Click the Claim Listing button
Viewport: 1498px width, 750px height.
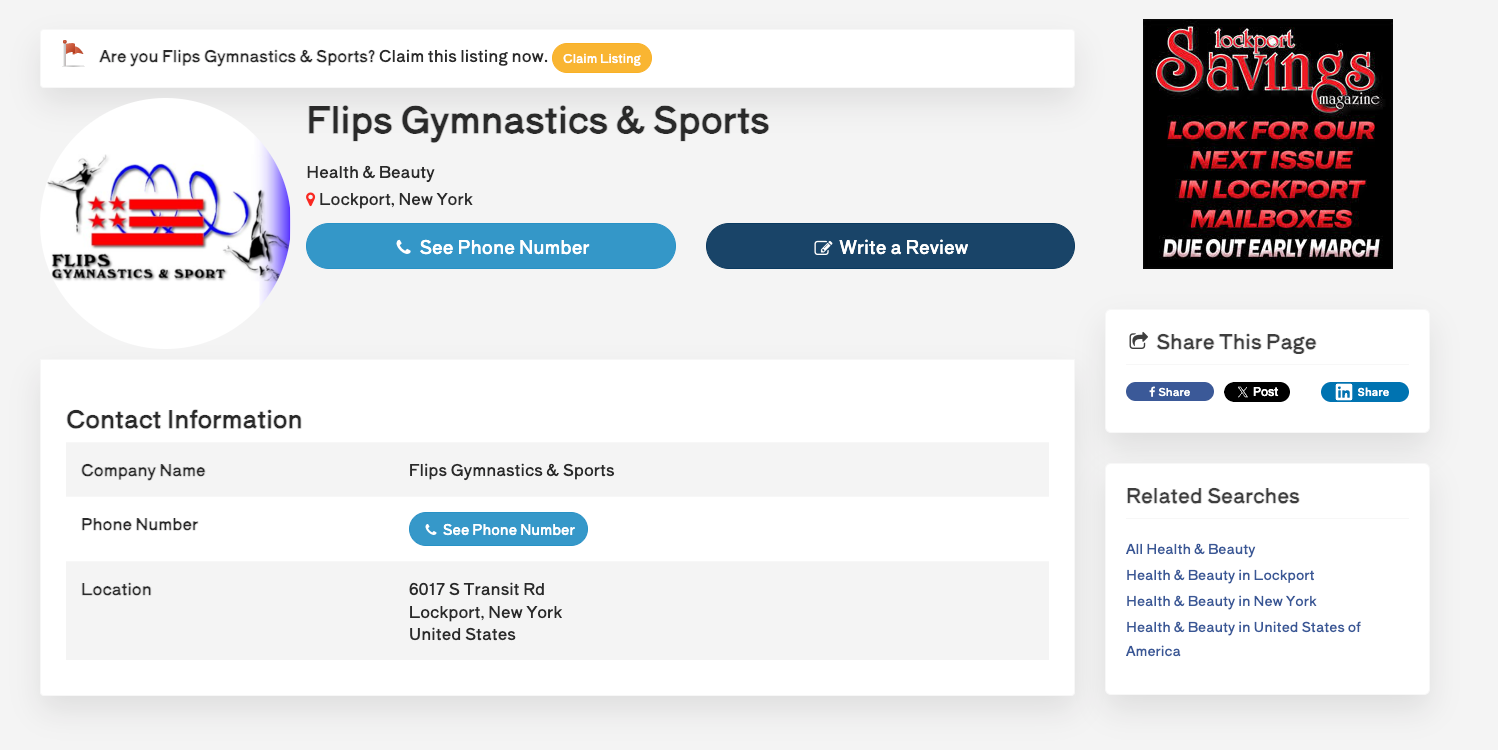point(601,58)
